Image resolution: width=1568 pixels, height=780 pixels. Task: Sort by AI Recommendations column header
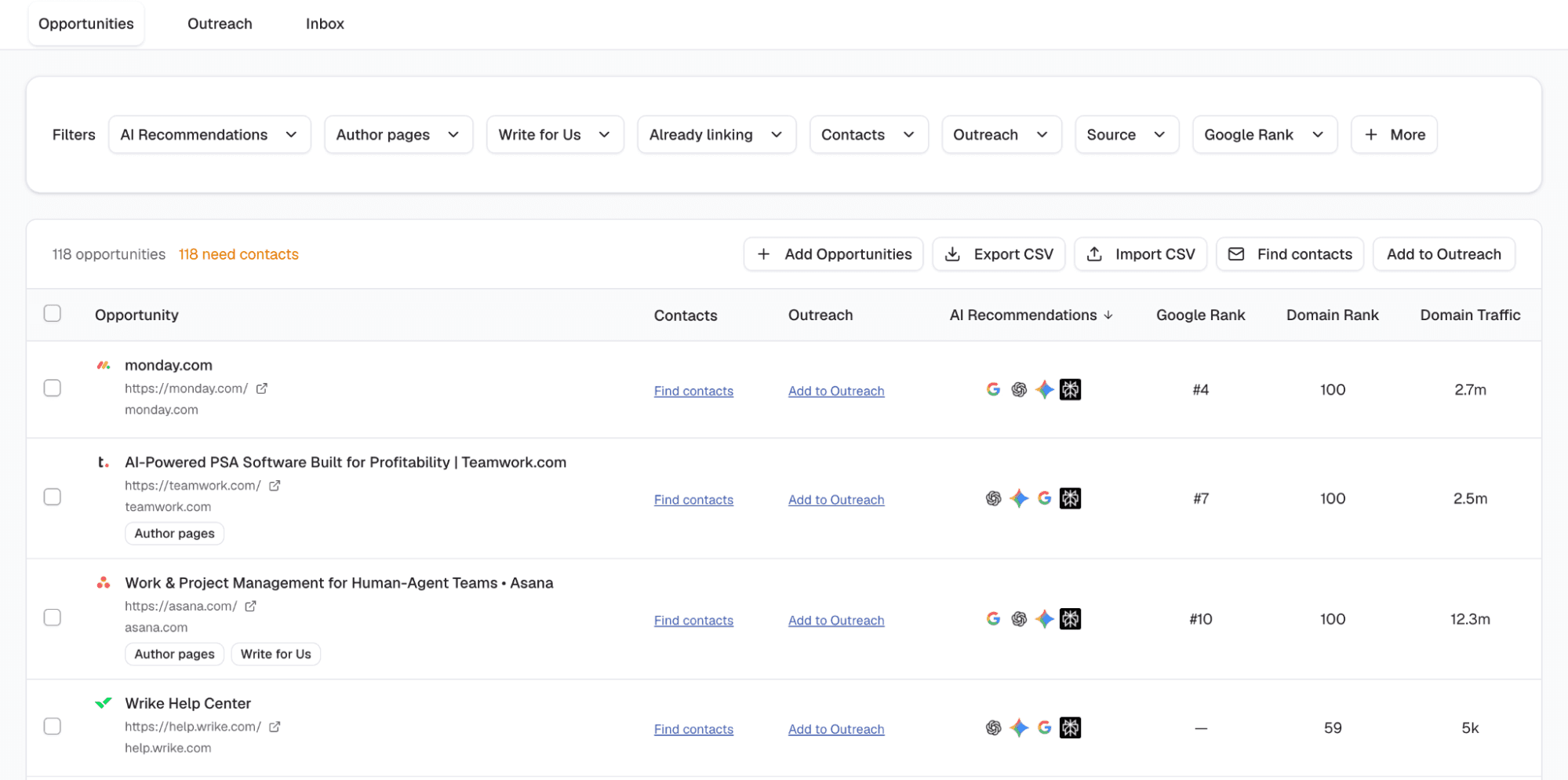(1031, 315)
